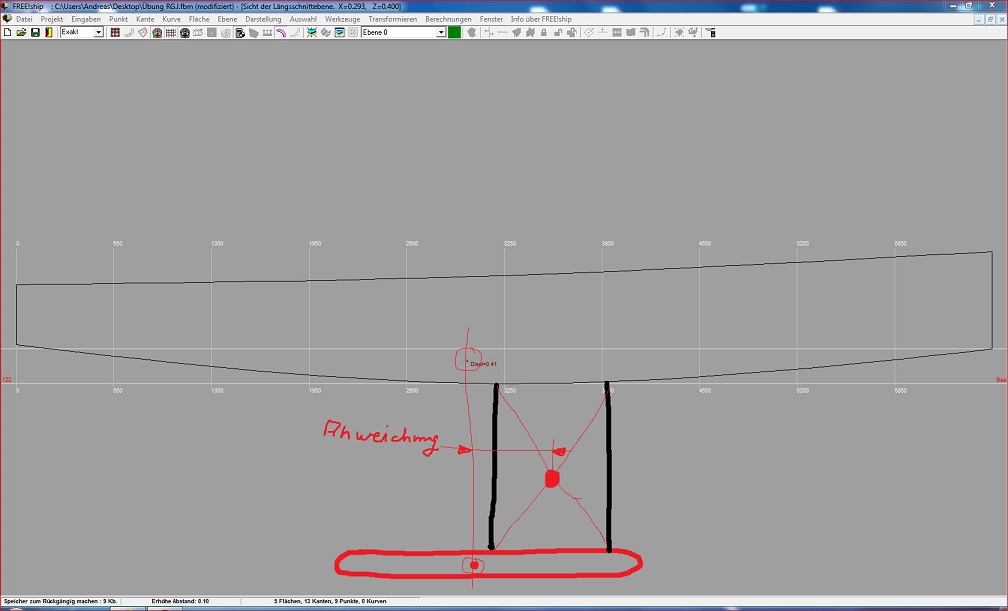This screenshot has height=611, width=1008.
Task: Click the Dist=0.41 marker point
Action: click(467, 362)
